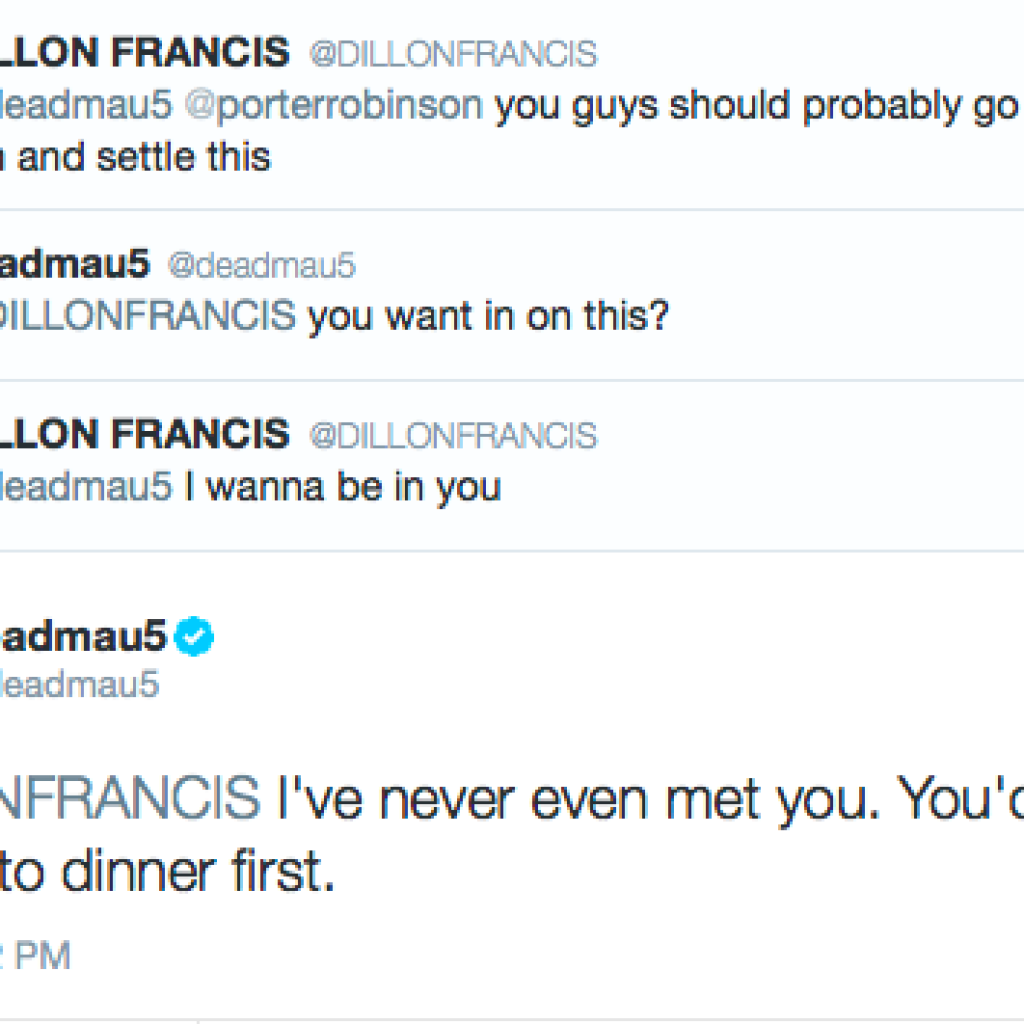This screenshot has width=1024, height=1024.
Task: Open DILLON FRANCIS profile name in the top tweet
Action: [143, 52]
